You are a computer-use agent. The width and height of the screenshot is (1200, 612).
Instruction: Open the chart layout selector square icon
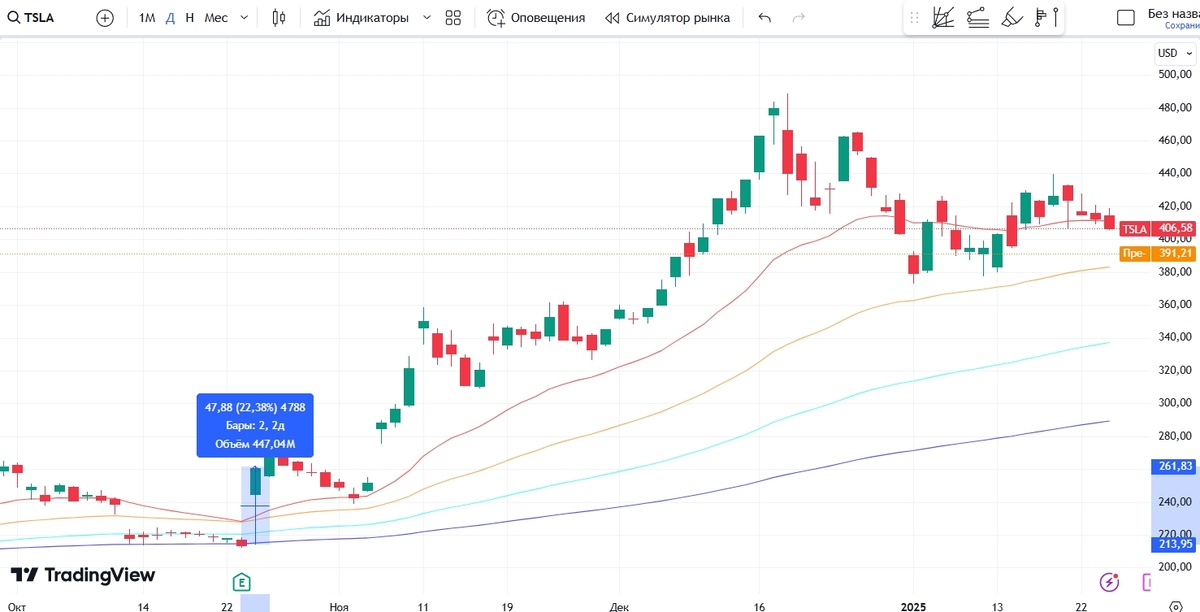(x=1125, y=18)
